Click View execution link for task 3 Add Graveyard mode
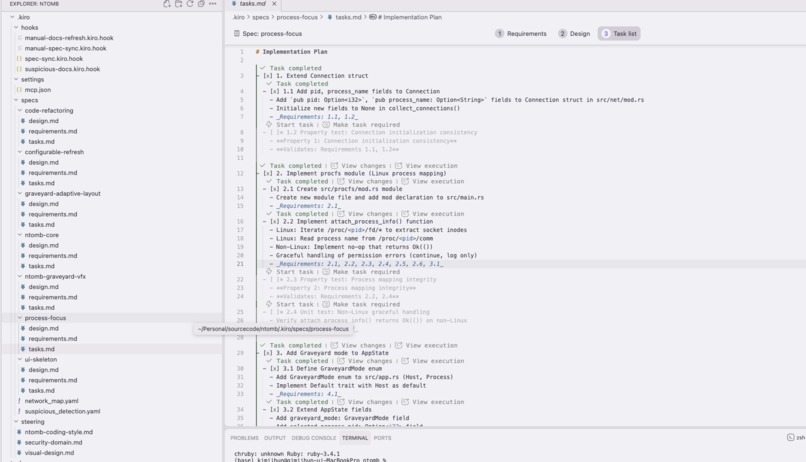Screen dimensions: 806x462 431,345
